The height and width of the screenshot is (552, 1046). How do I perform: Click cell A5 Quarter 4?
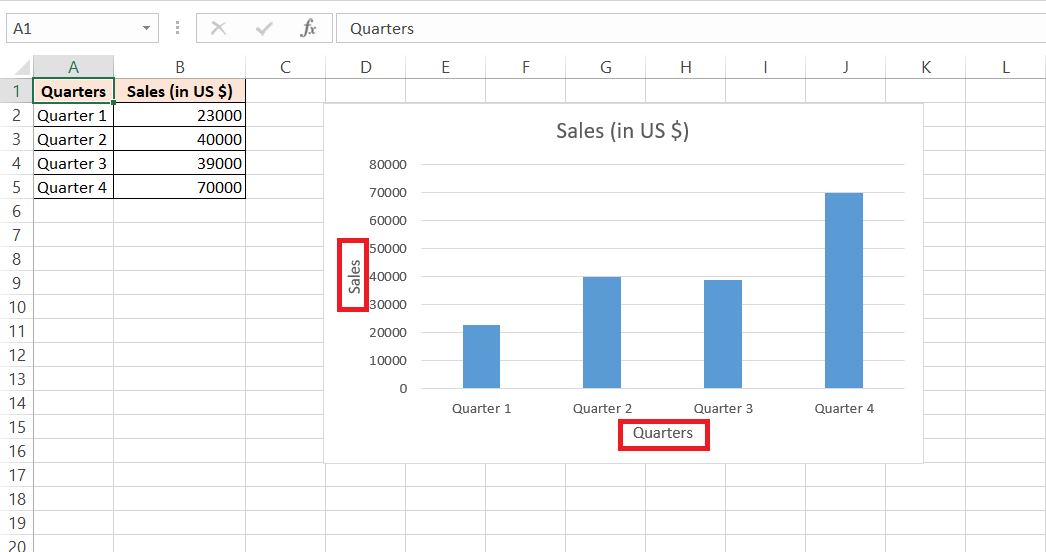coord(73,188)
